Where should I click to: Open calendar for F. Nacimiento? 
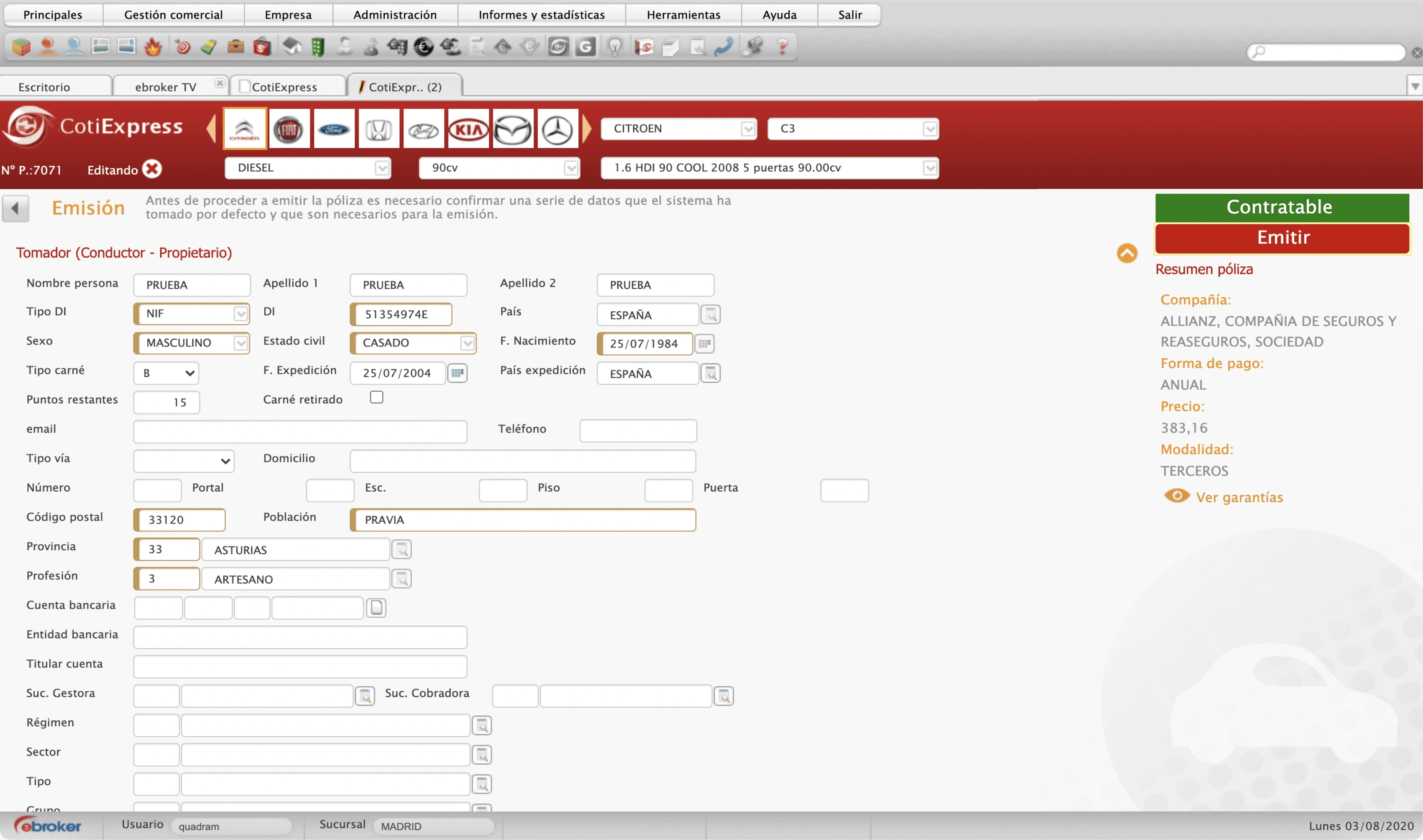pyautogui.click(x=704, y=343)
